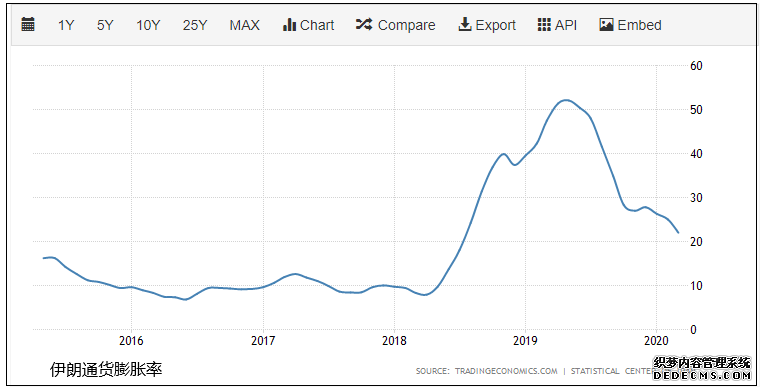
Task: Click the 20 y-axis value
Action: (x=696, y=242)
